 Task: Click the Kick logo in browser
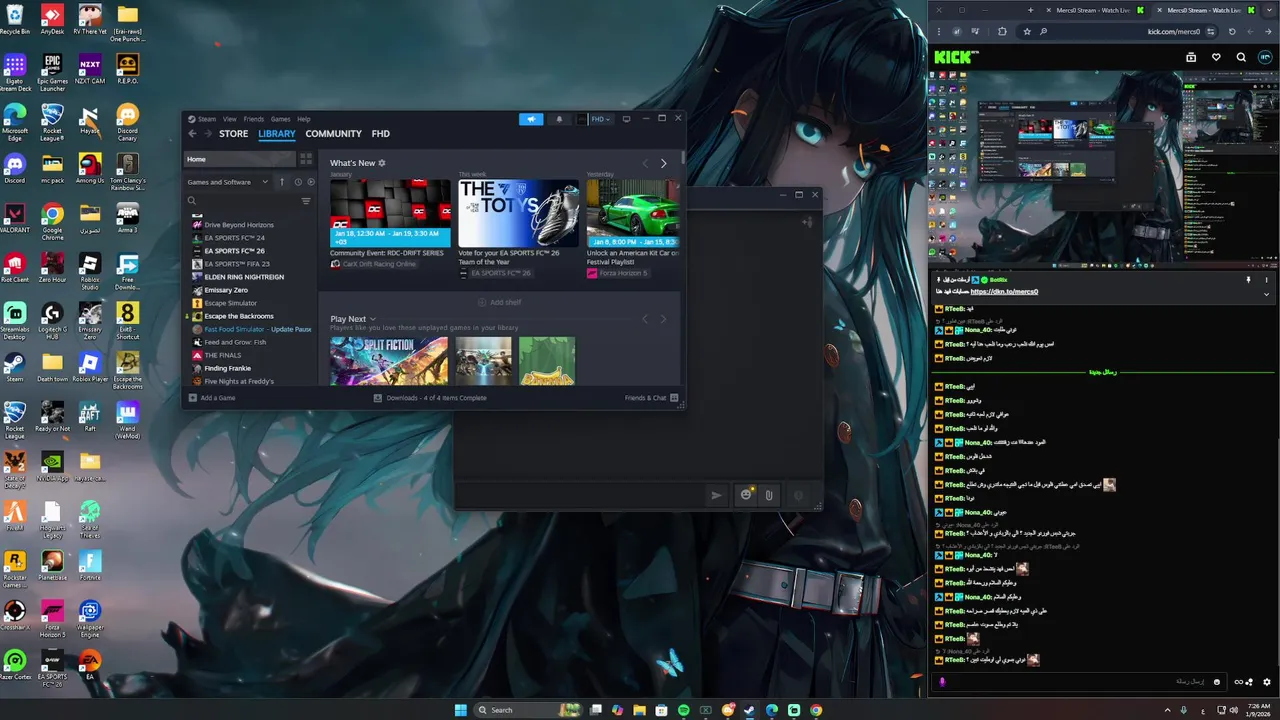point(955,57)
